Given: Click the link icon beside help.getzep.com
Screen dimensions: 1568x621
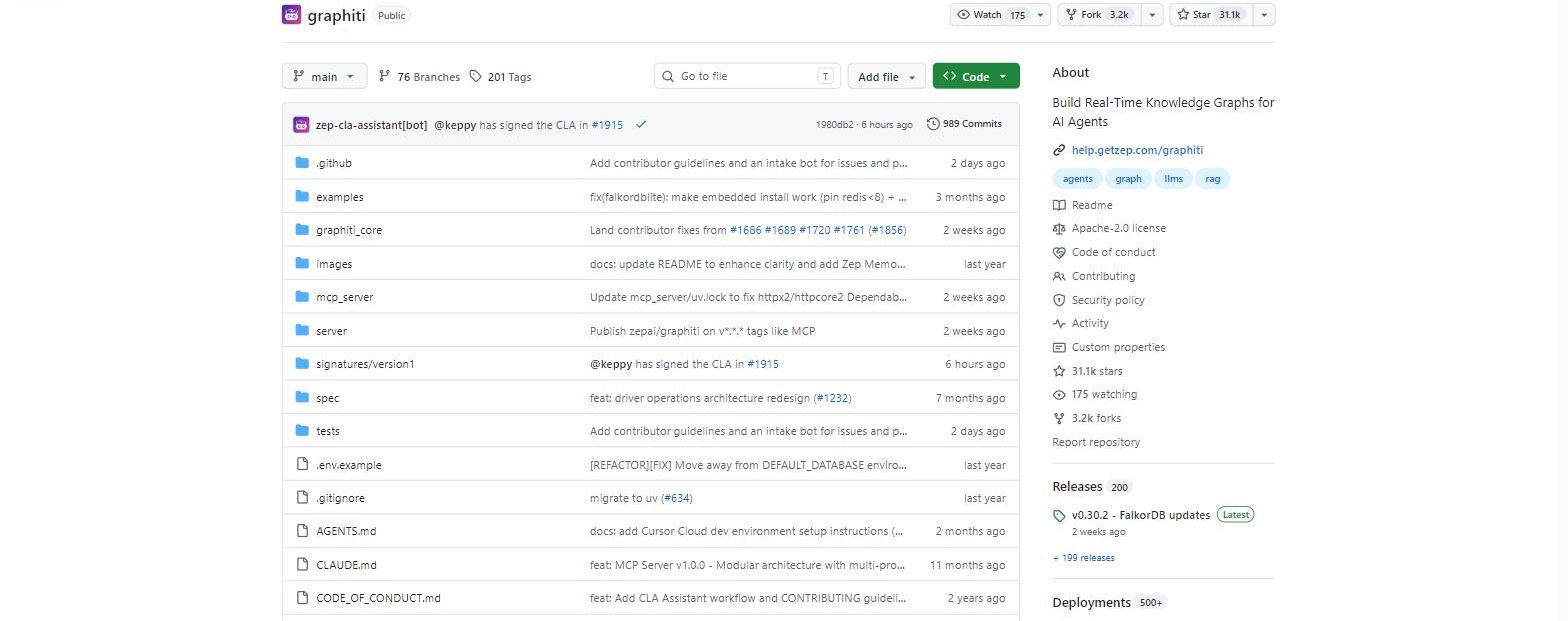Looking at the screenshot, I should coord(1059,151).
